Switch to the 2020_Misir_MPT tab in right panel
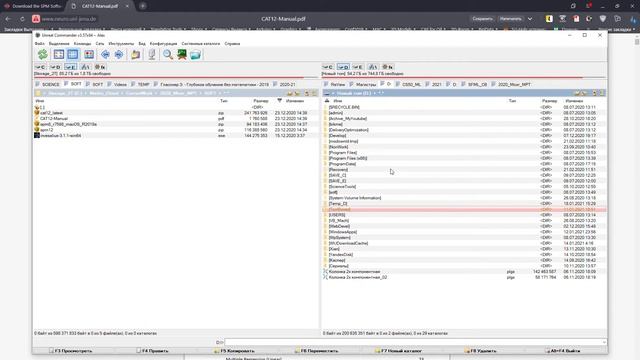The height and width of the screenshot is (360, 640). pyautogui.click(x=511, y=84)
